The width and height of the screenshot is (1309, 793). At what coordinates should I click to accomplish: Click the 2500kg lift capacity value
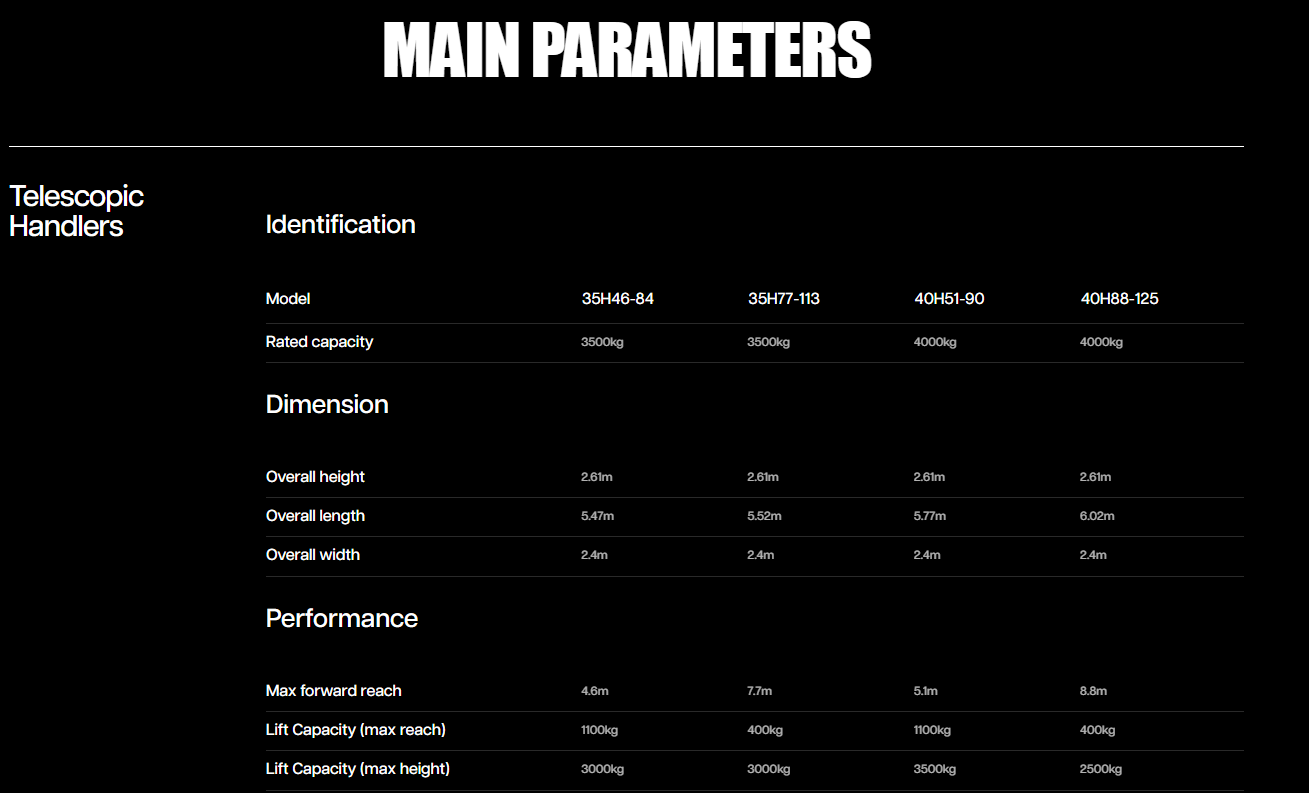pyautogui.click(x=1100, y=769)
